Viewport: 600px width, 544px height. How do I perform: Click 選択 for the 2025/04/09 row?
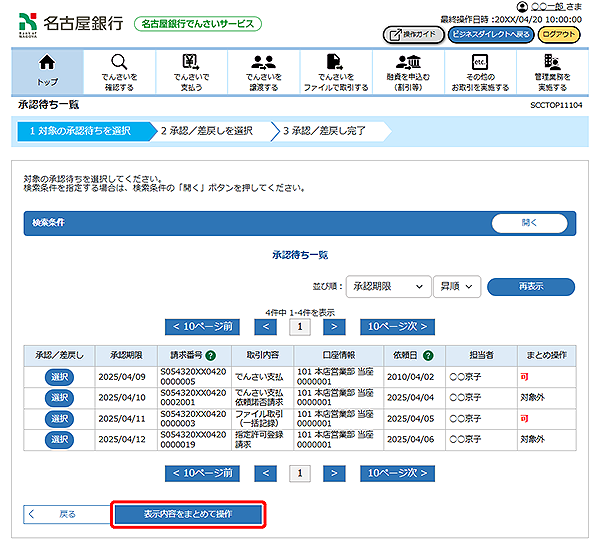59,377
